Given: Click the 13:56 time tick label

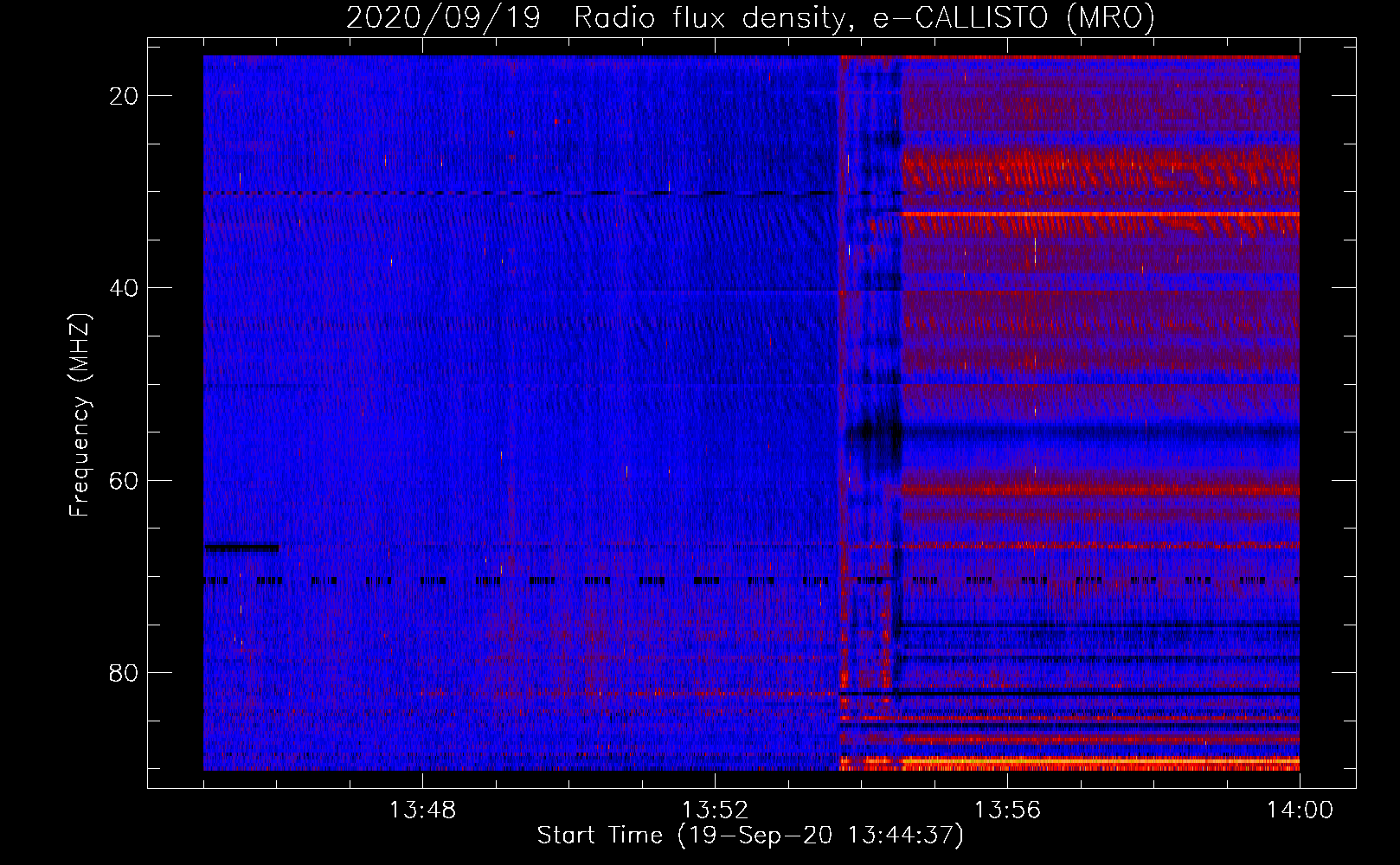Looking at the screenshot, I should click(1007, 811).
